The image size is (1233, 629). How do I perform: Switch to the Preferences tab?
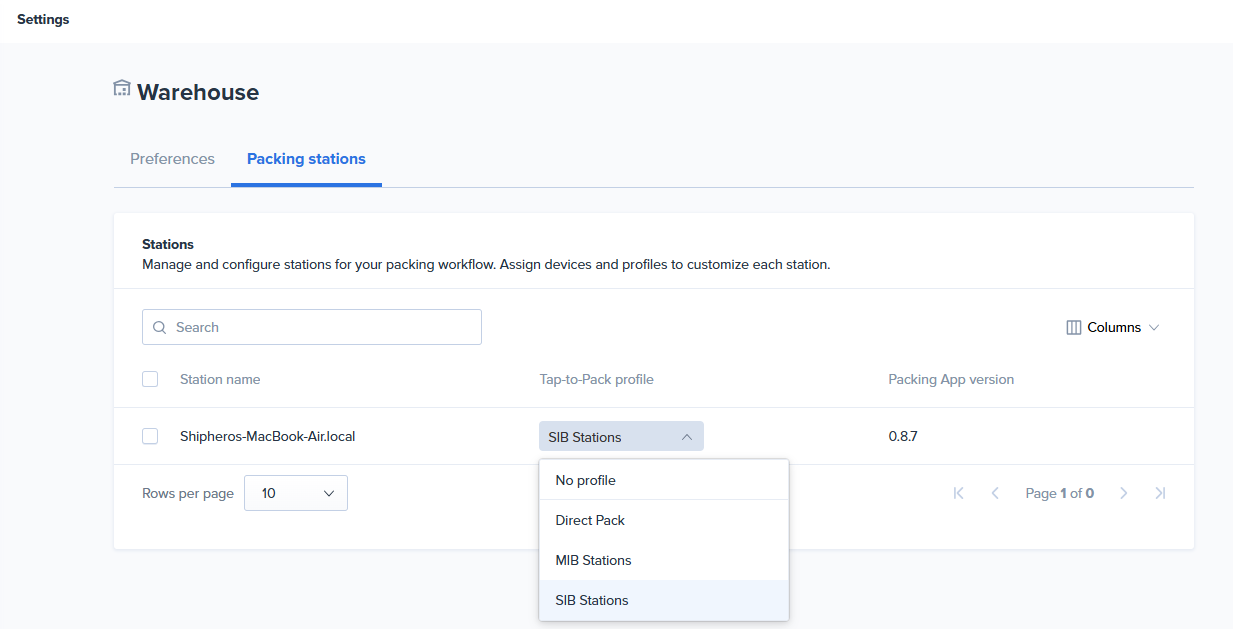tap(172, 159)
